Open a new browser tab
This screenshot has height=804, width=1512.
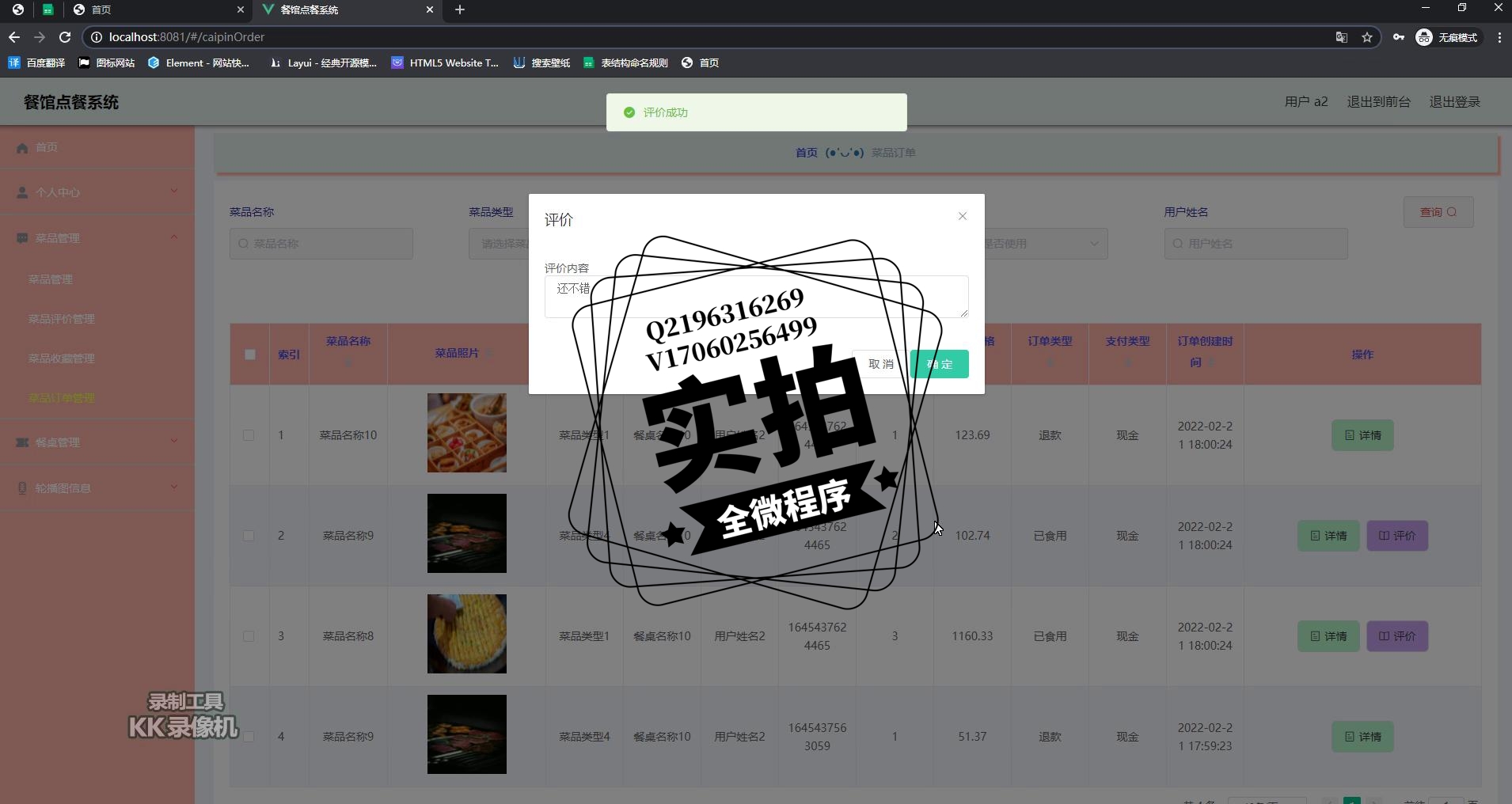tap(460, 9)
